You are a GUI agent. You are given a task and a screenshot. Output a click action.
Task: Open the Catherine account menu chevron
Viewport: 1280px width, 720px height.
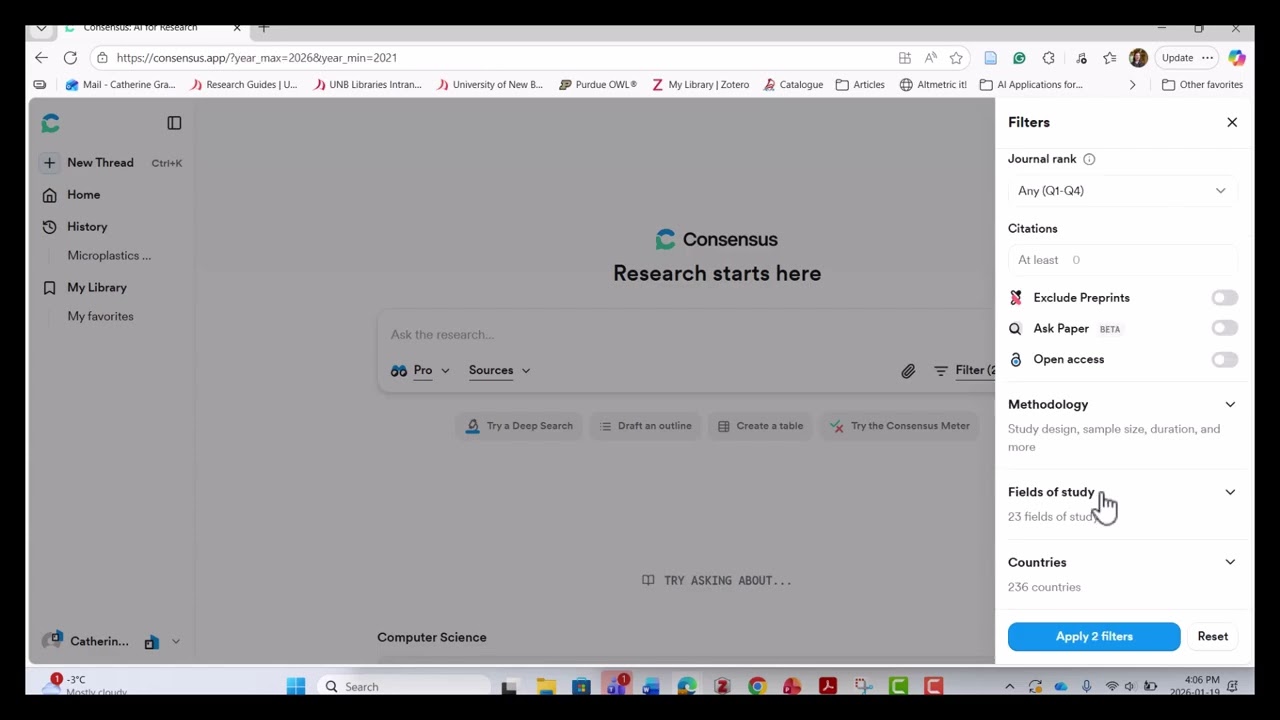(175, 642)
